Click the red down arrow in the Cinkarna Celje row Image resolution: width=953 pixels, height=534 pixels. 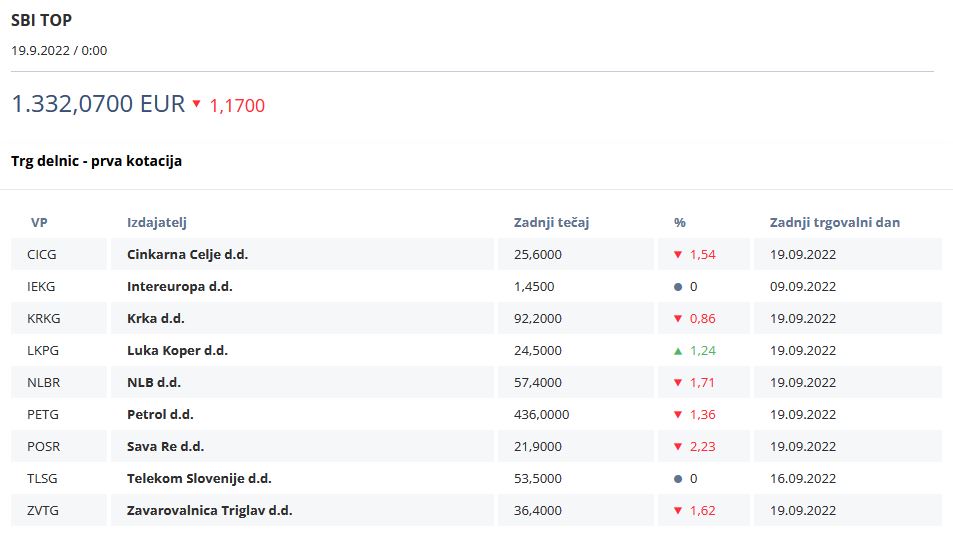678,255
